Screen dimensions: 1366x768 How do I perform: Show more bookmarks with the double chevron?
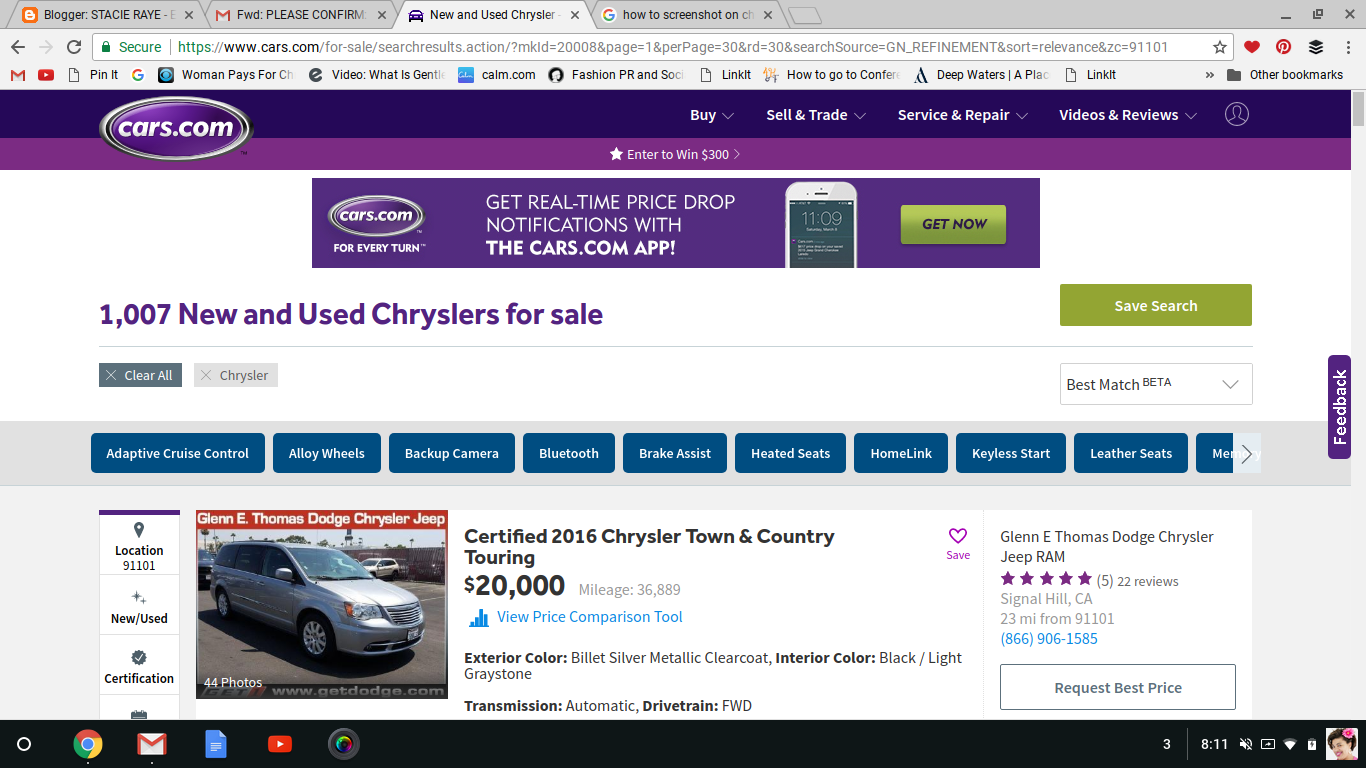(x=1209, y=75)
